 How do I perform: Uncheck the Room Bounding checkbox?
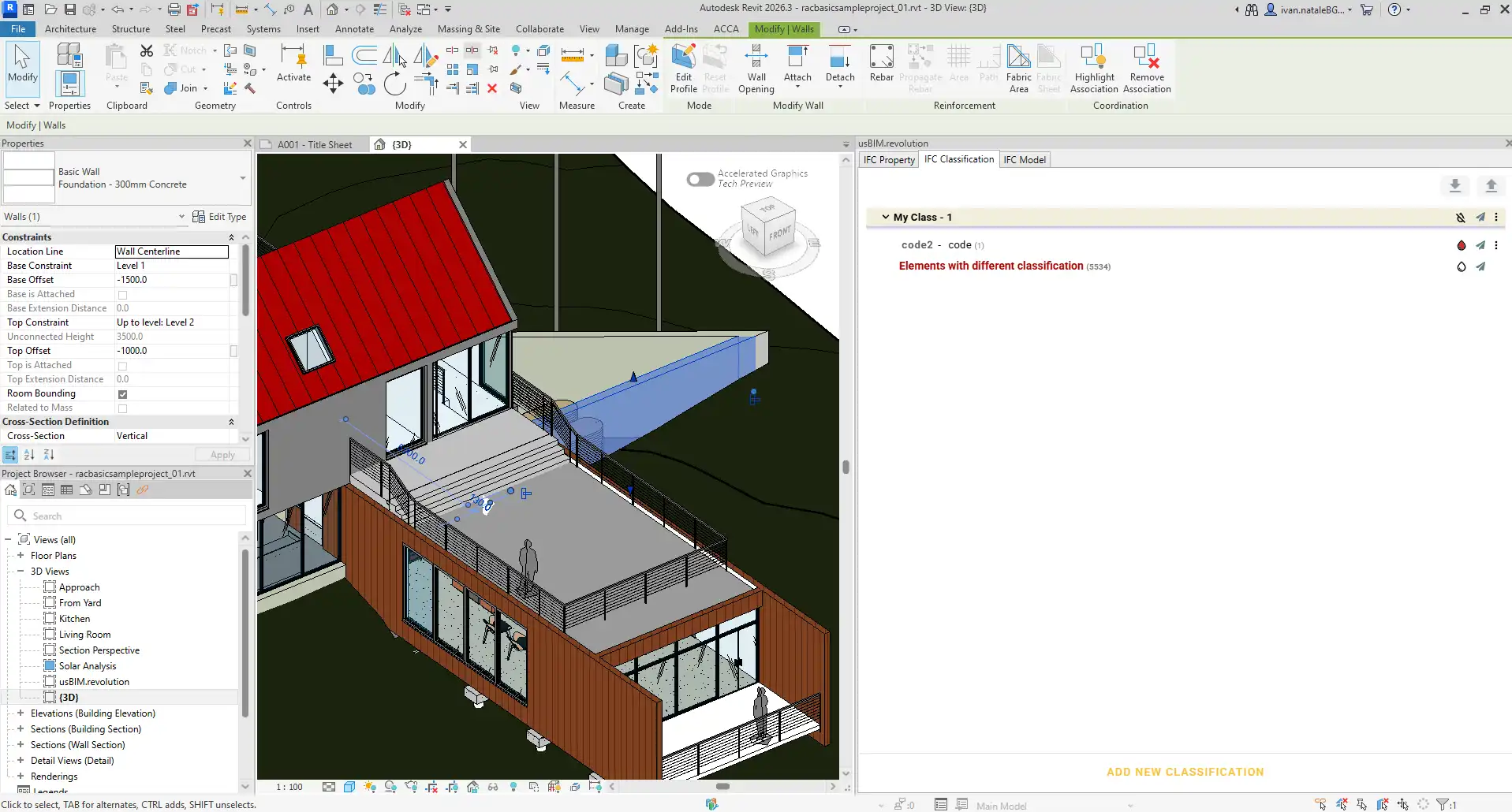122,394
